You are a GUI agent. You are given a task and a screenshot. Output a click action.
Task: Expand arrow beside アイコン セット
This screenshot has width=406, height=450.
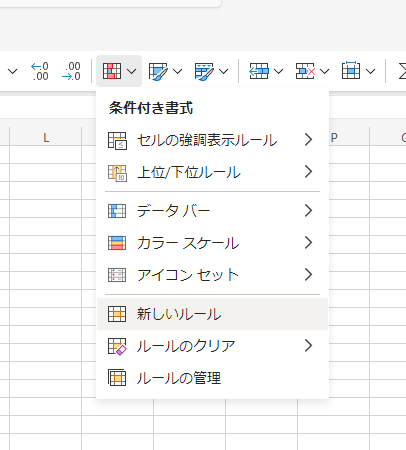308,274
